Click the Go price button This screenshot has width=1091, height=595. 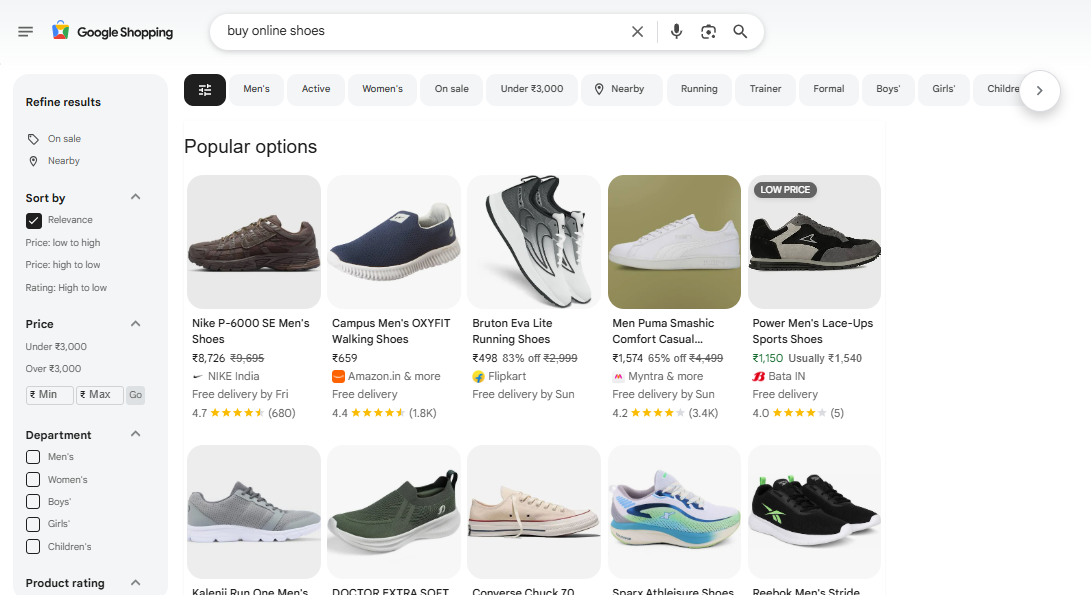click(135, 395)
